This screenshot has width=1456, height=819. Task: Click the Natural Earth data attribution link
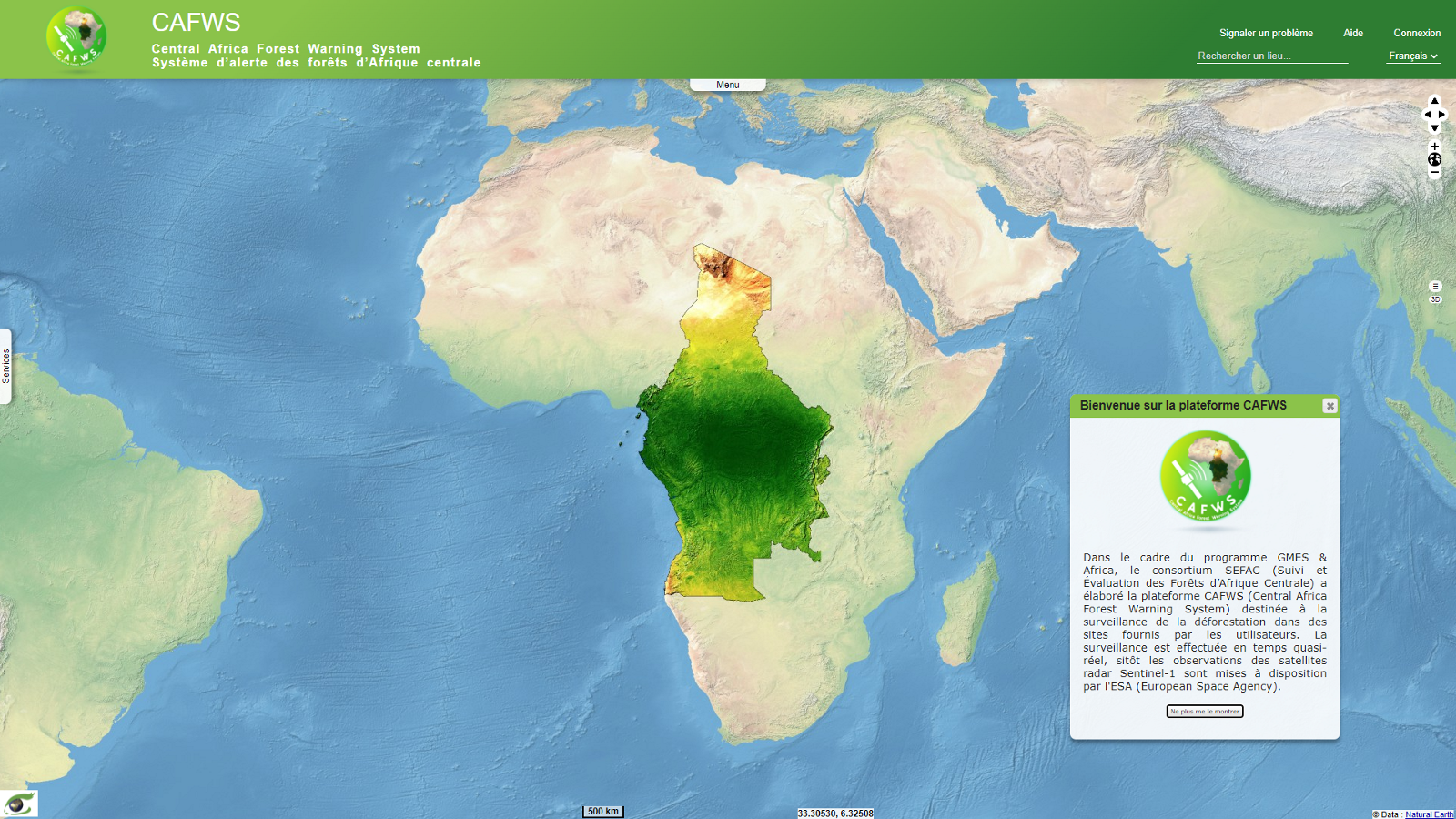pyautogui.click(x=1429, y=814)
